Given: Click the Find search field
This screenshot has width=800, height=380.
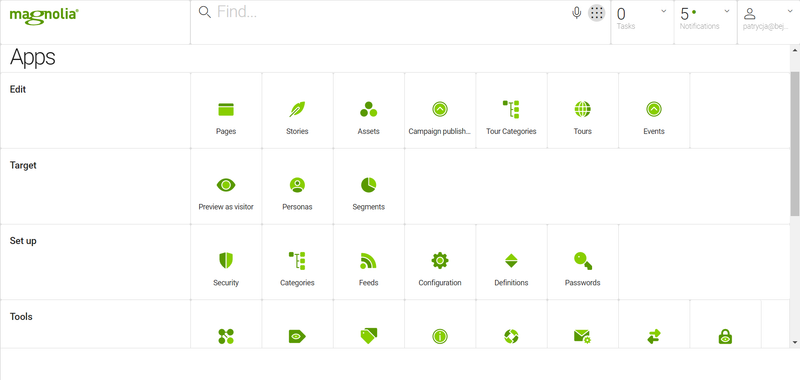Looking at the screenshot, I should 390,12.
